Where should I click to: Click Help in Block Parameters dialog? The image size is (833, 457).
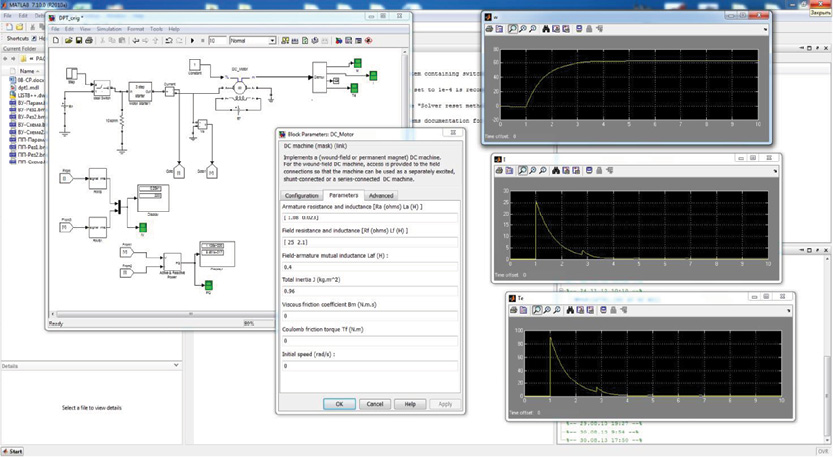[410, 404]
